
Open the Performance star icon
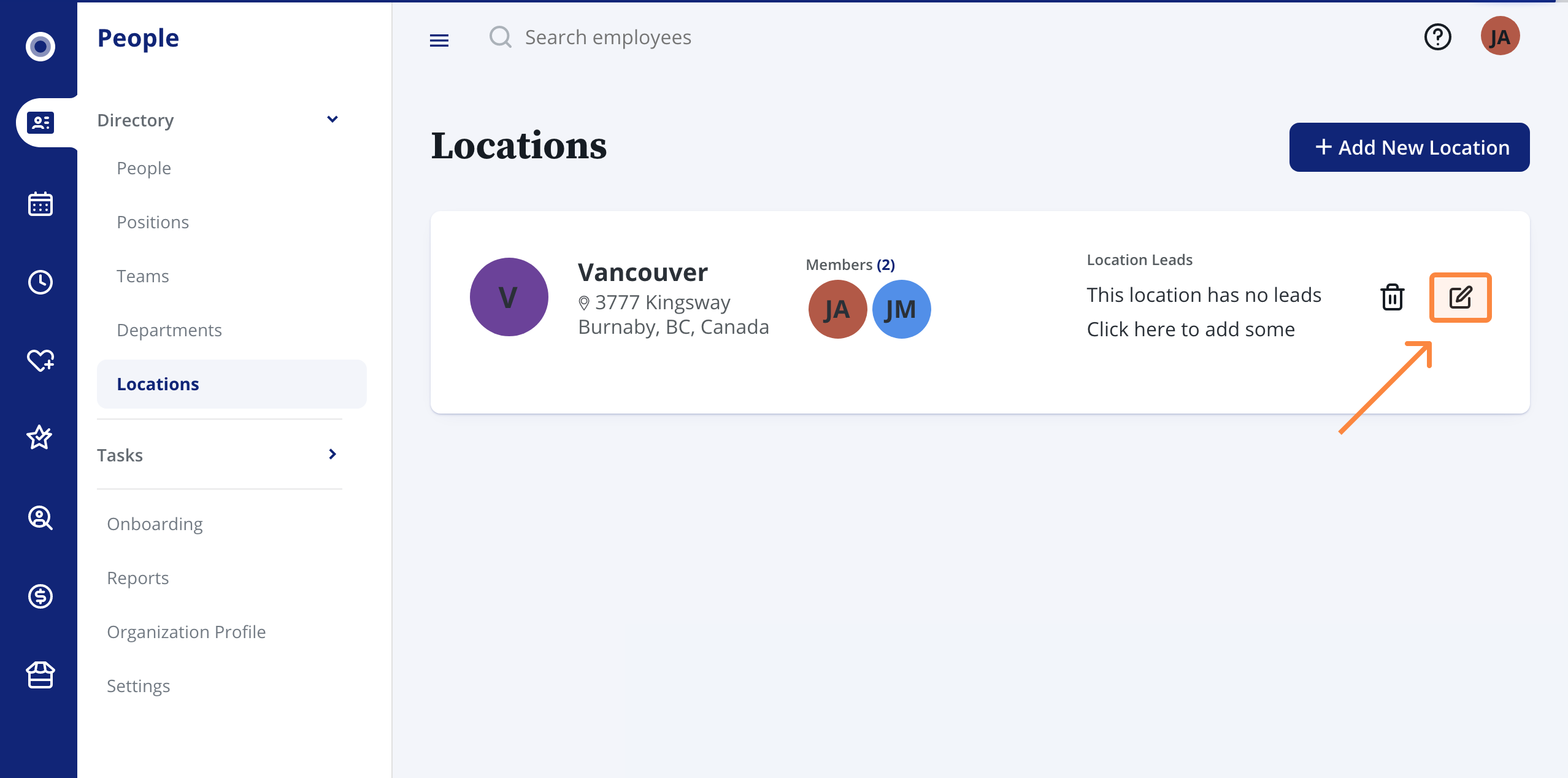pos(39,437)
